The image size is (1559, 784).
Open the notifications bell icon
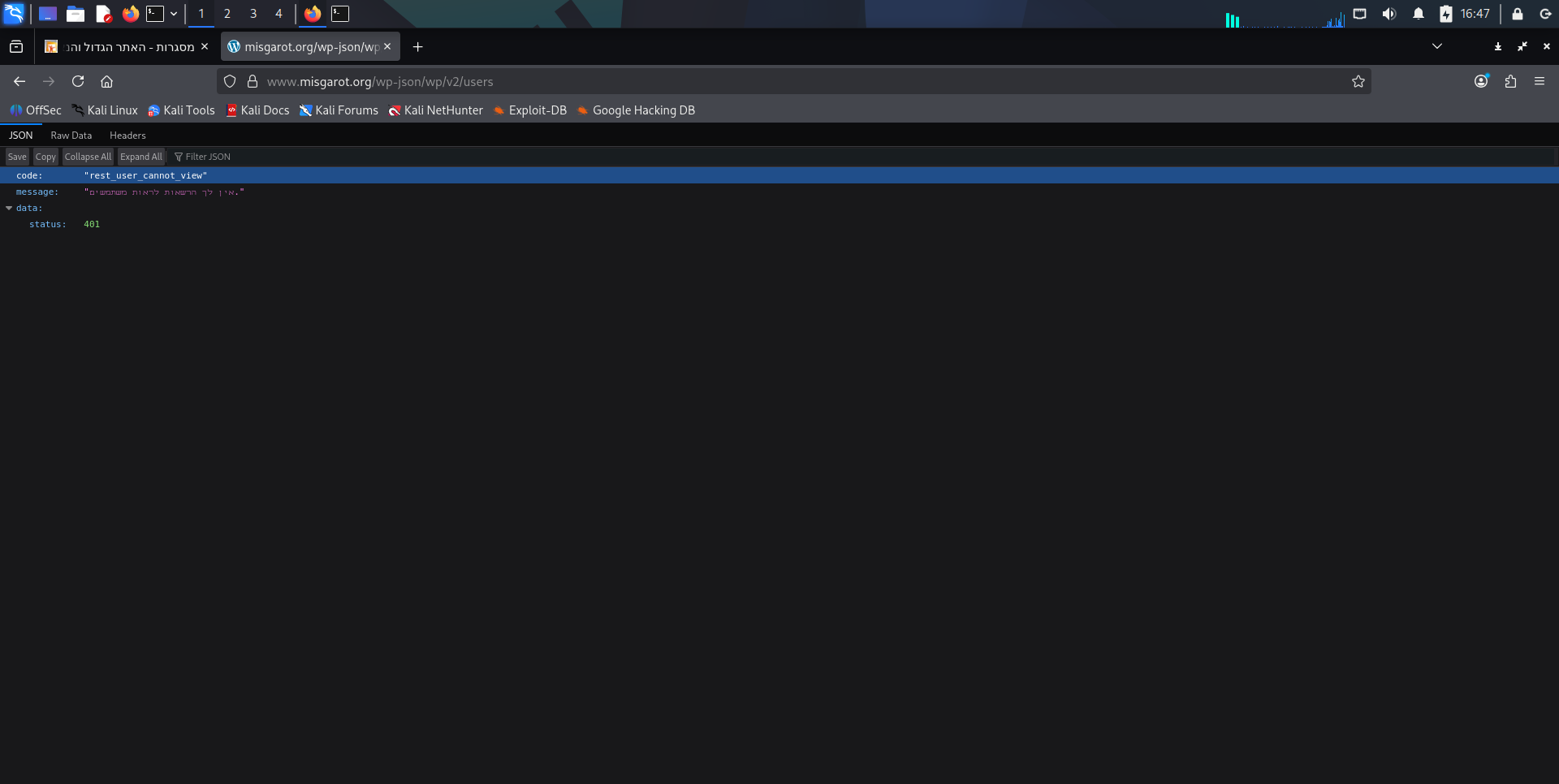pyautogui.click(x=1419, y=14)
